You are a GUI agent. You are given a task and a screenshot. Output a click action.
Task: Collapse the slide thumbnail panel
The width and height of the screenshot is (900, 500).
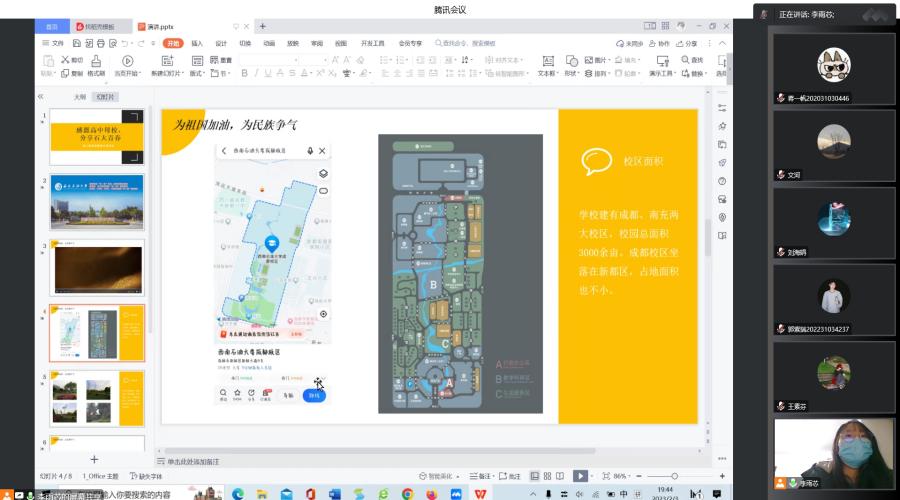(x=41, y=97)
